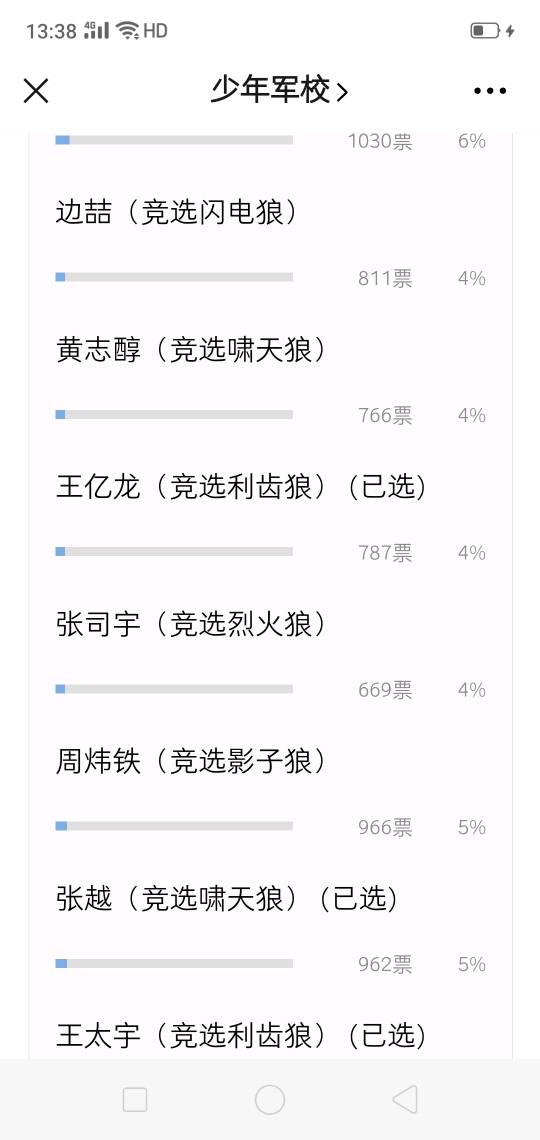Image resolution: width=540 pixels, height=1140 pixels.
Task: Tap the 5% label beside 962票
Action: [472, 964]
